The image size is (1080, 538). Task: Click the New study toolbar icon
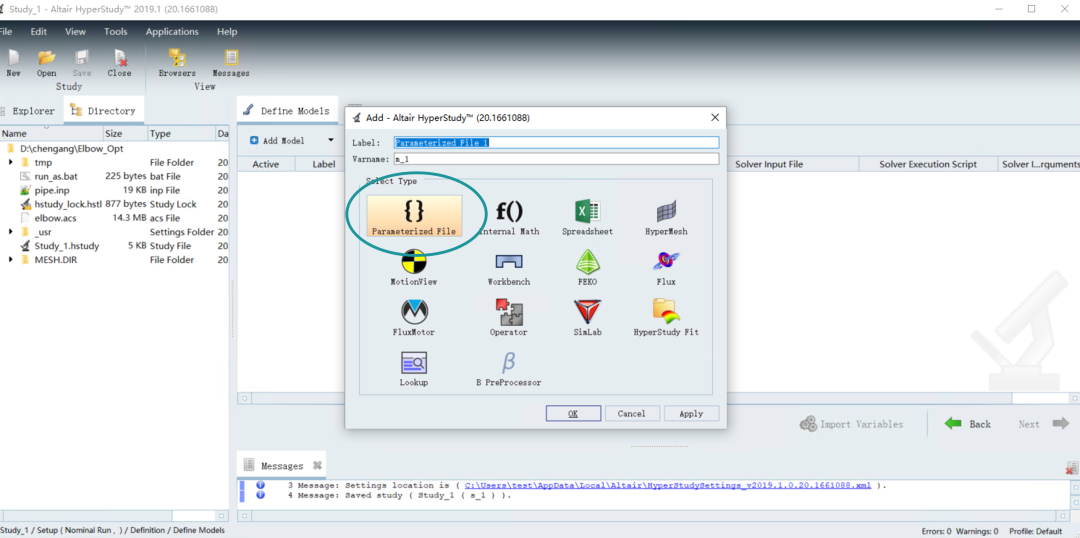[13, 63]
